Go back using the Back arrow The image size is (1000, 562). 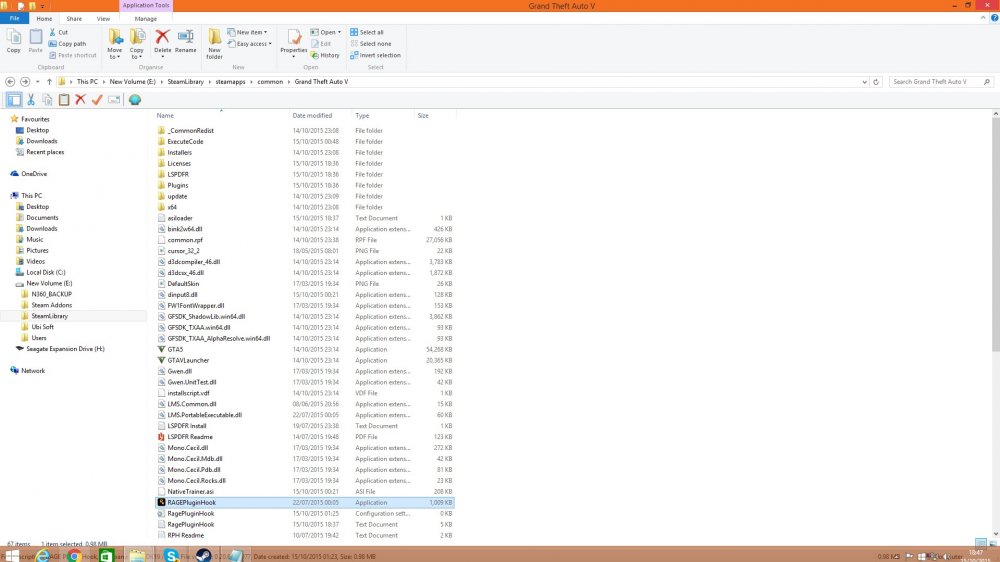point(10,82)
